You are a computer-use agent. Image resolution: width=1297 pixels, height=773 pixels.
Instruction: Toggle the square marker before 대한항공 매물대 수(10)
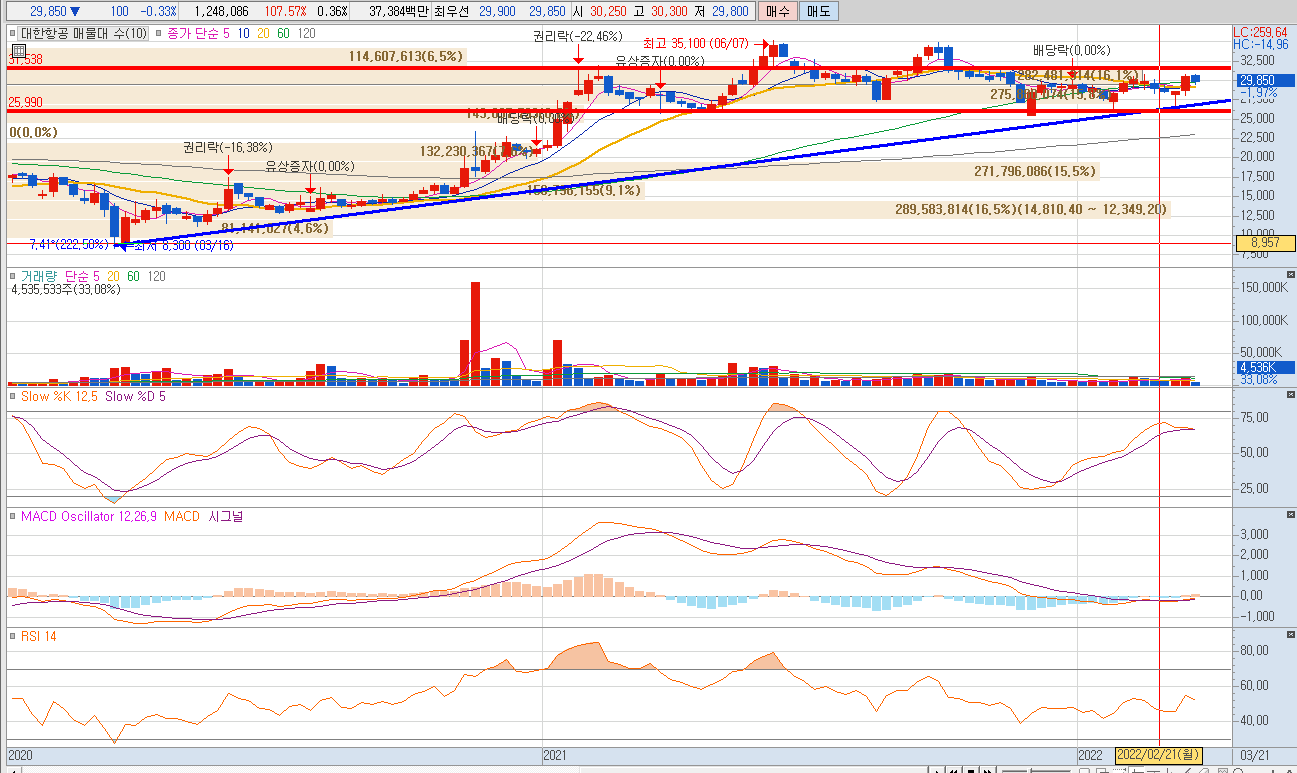(x=13, y=33)
